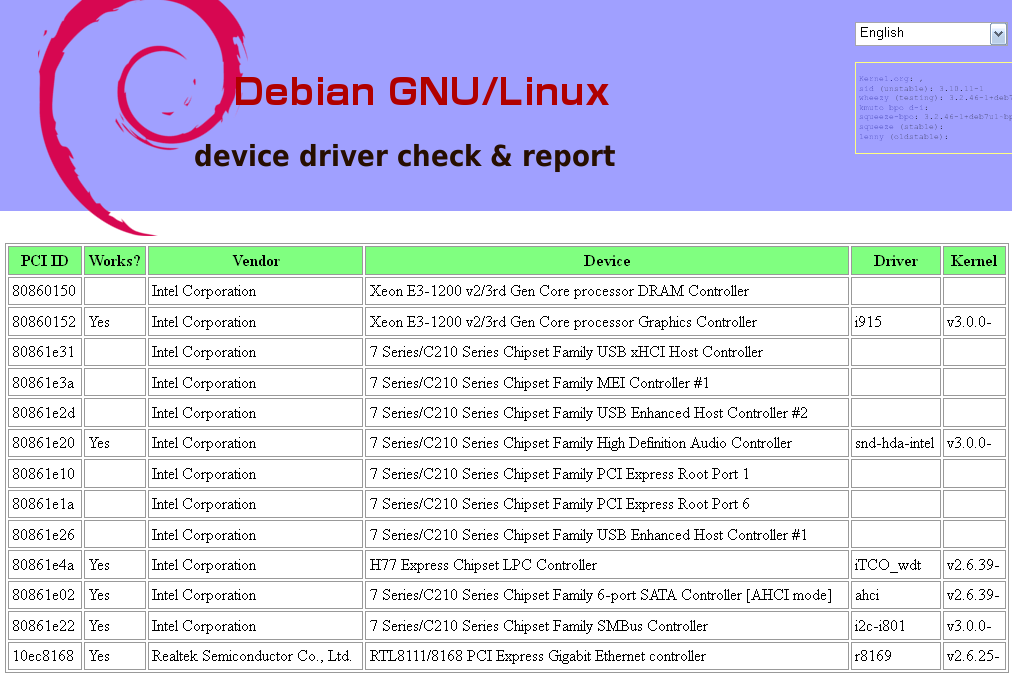This screenshot has width=1012, height=675.
Task: Click the snd-hda-intel driver cell
Action: coord(895,443)
